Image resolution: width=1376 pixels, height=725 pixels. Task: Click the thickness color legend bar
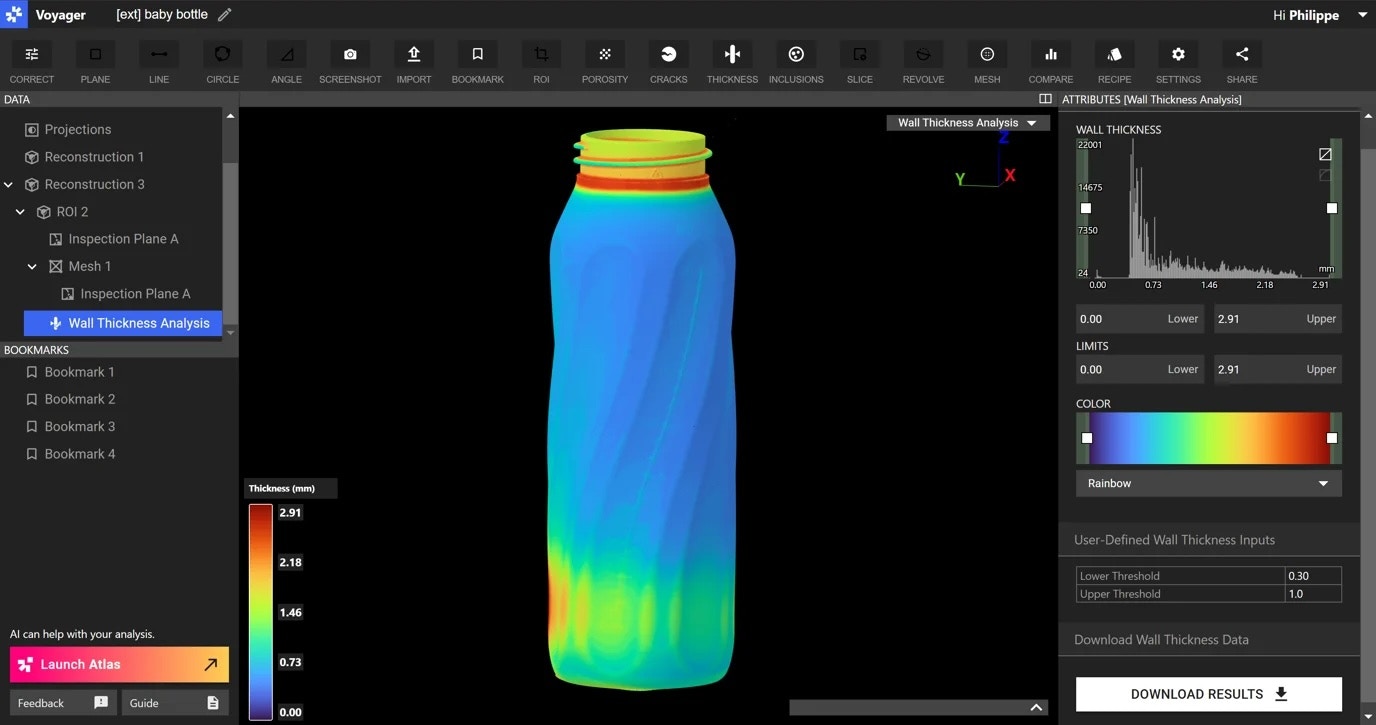(x=260, y=612)
